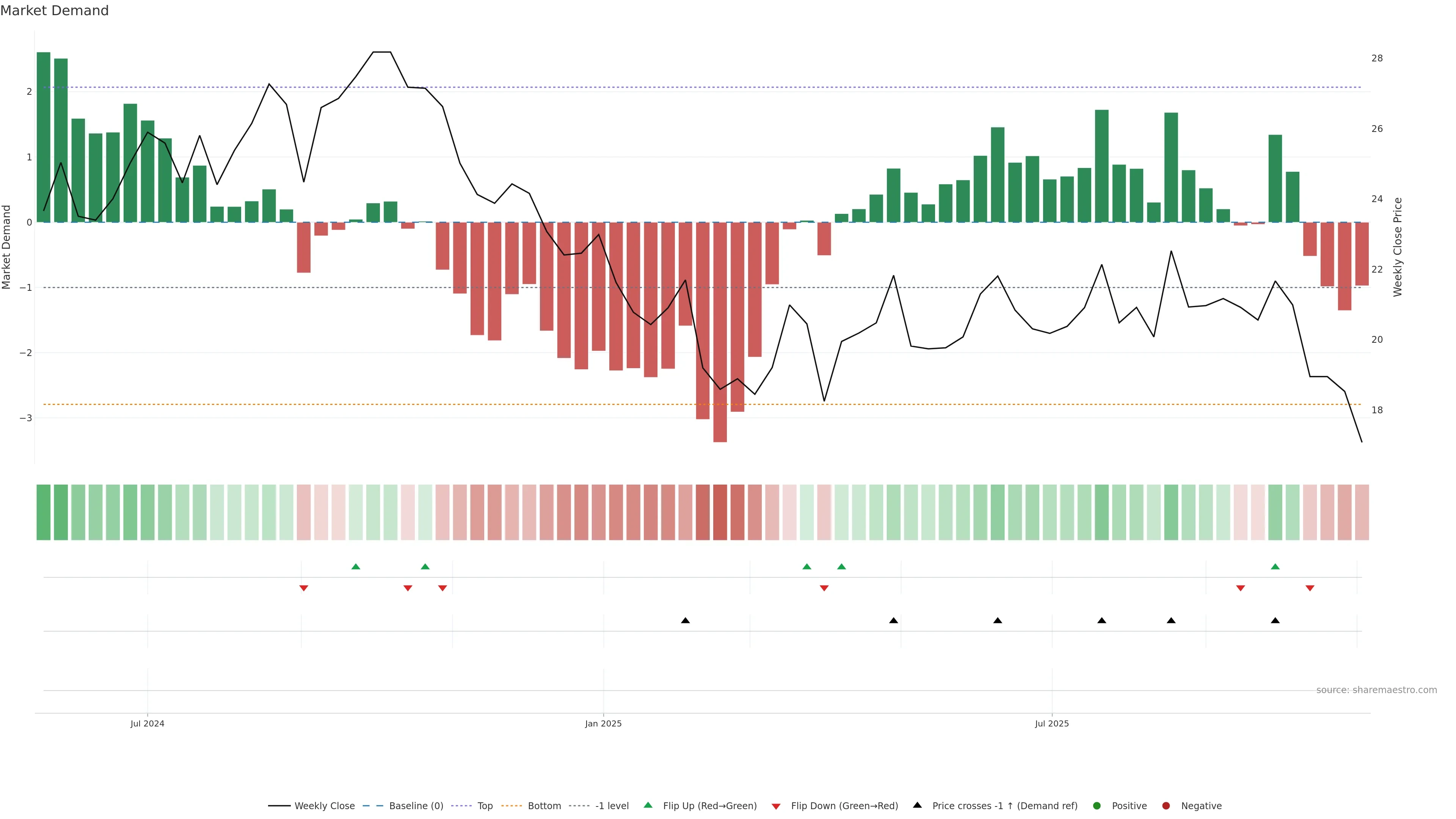Click the red Flip Down legend triangle
This screenshot has width=1456, height=819.
776,806
